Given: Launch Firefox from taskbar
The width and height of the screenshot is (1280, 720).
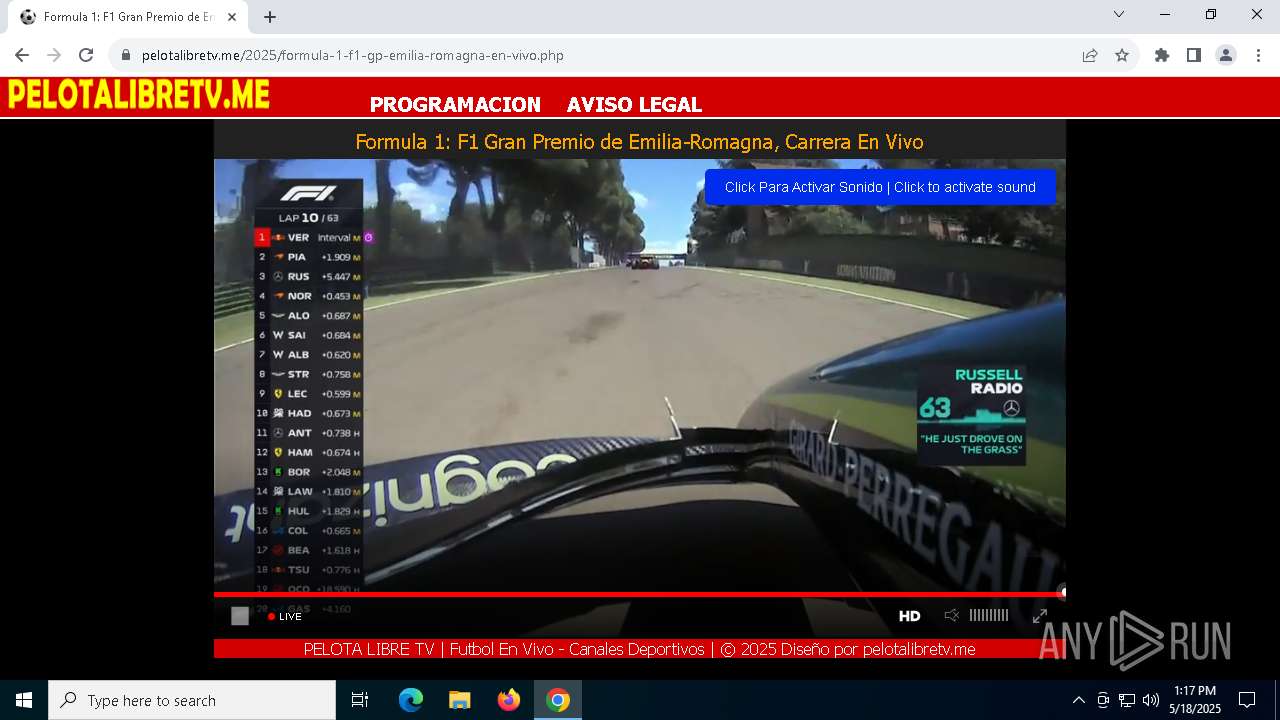Looking at the screenshot, I should 509,700.
